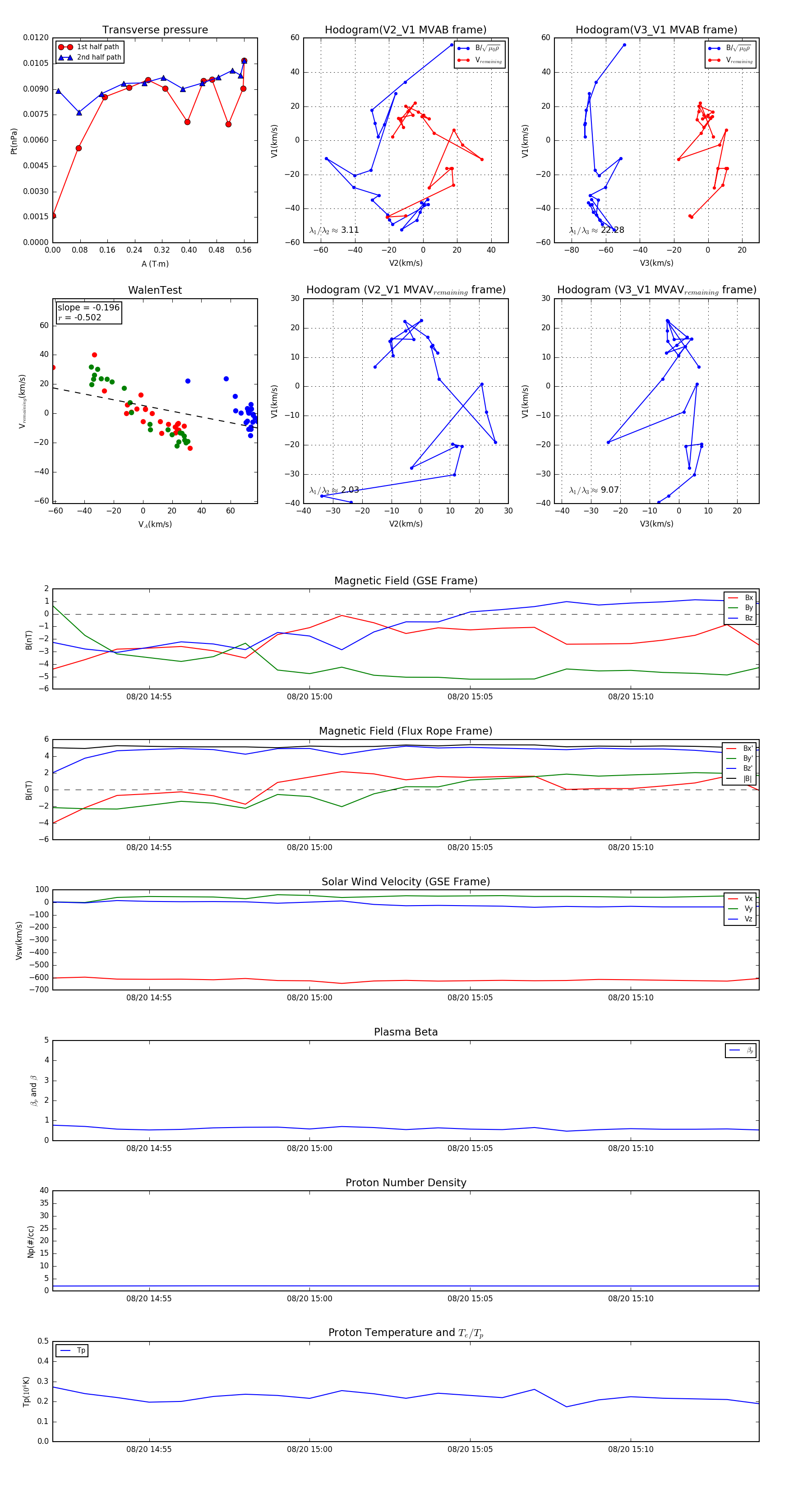Click the "Pt(nPa)" y-axis label

14,140
